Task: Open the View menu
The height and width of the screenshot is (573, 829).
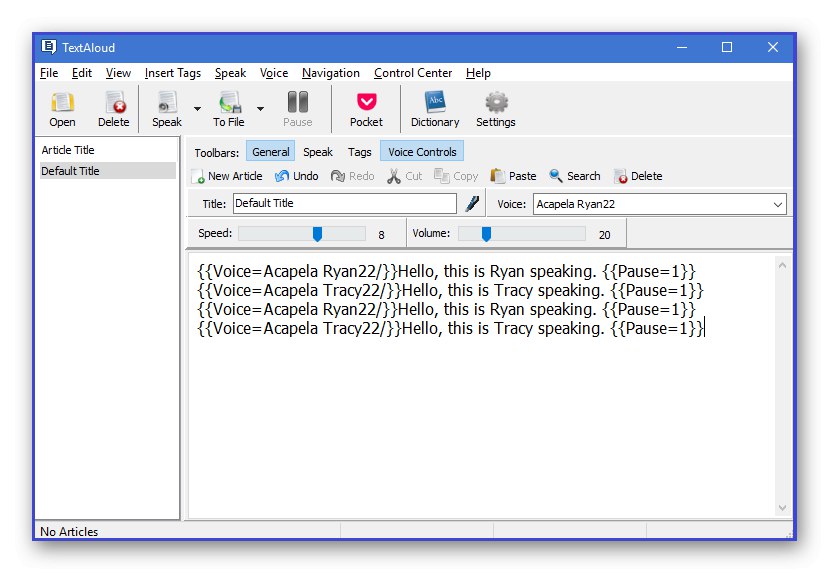Action: (118, 73)
